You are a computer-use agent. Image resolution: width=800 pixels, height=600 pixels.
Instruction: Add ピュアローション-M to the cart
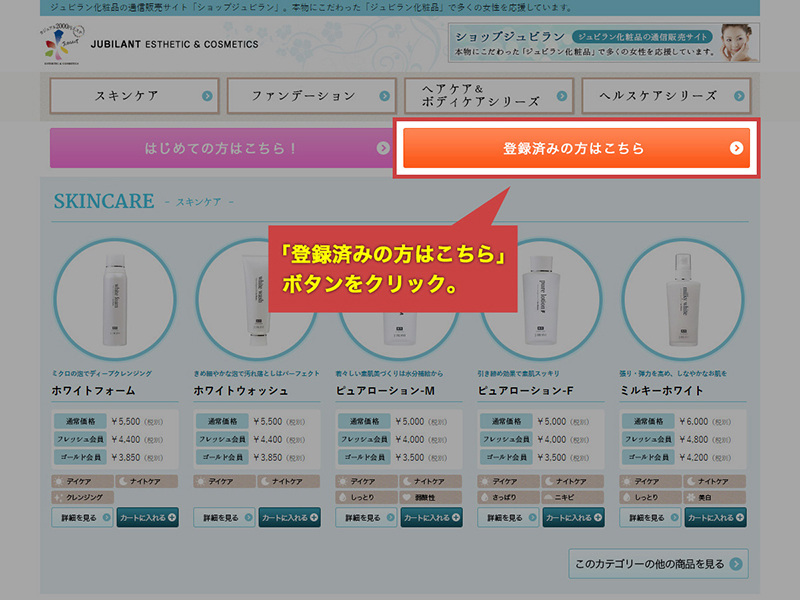(432, 517)
